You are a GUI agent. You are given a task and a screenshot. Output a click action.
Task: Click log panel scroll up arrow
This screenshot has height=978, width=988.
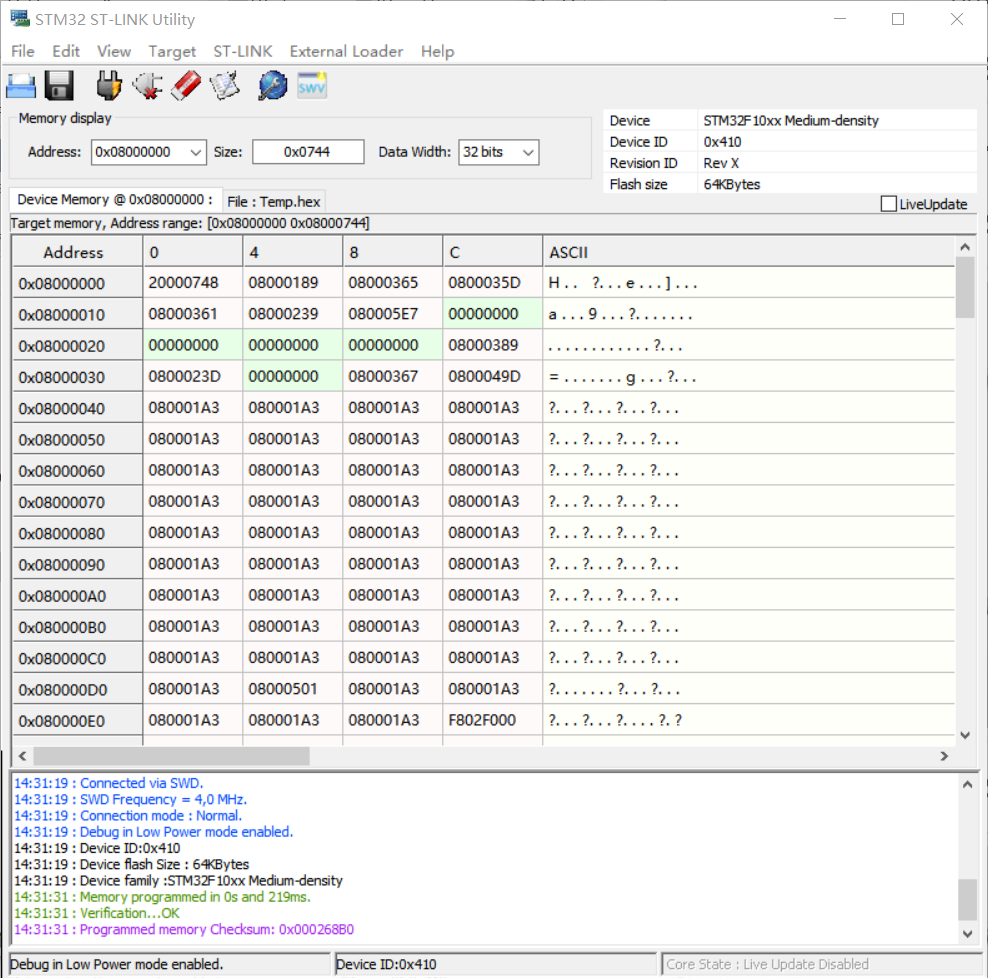click(x=967, y=785)
